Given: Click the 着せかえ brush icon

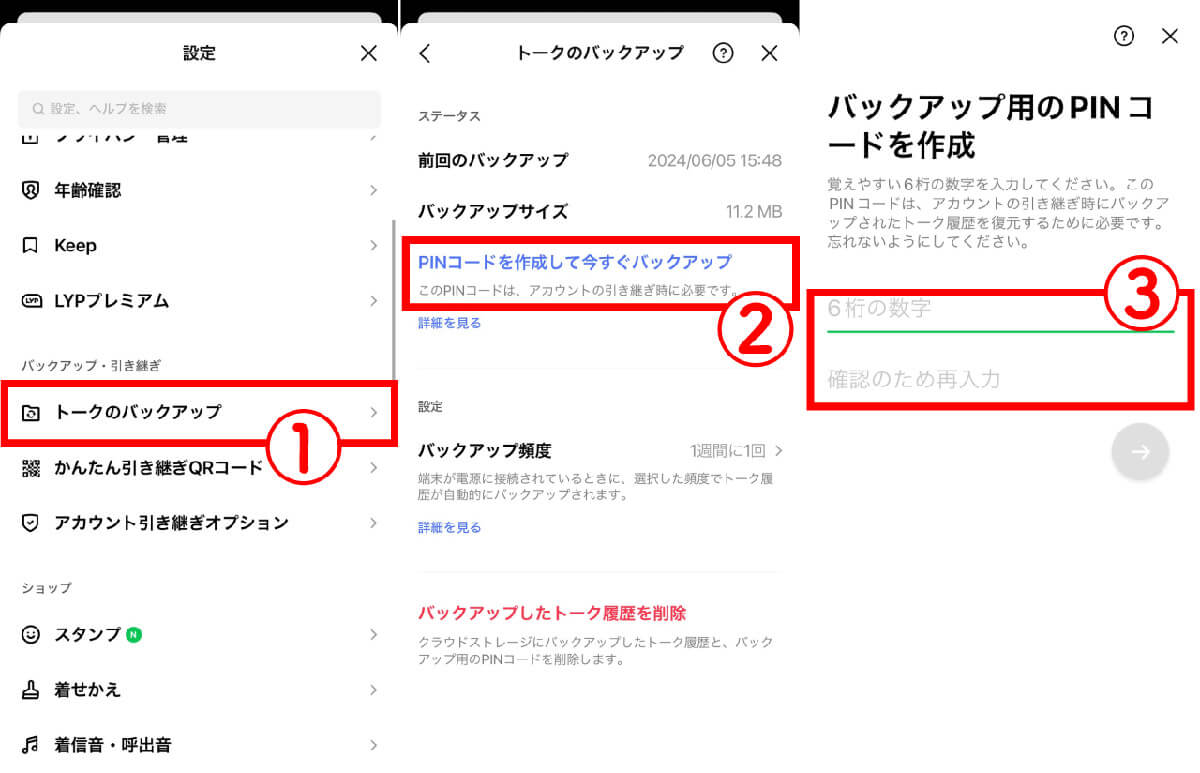Looking at the screenshot, I should 31,690.
